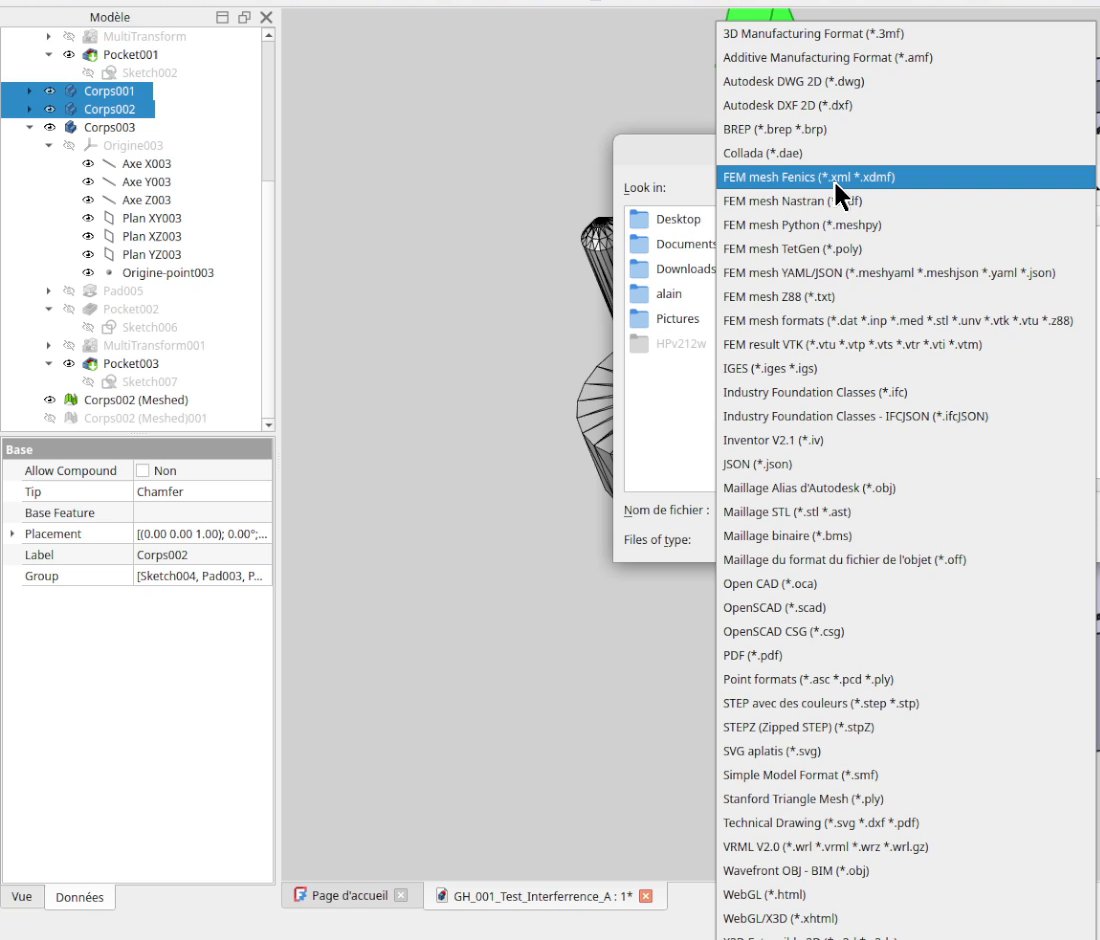Click the Group value starting with [Sketch004
Screen dimensions: 1100x940
(200, 576)
